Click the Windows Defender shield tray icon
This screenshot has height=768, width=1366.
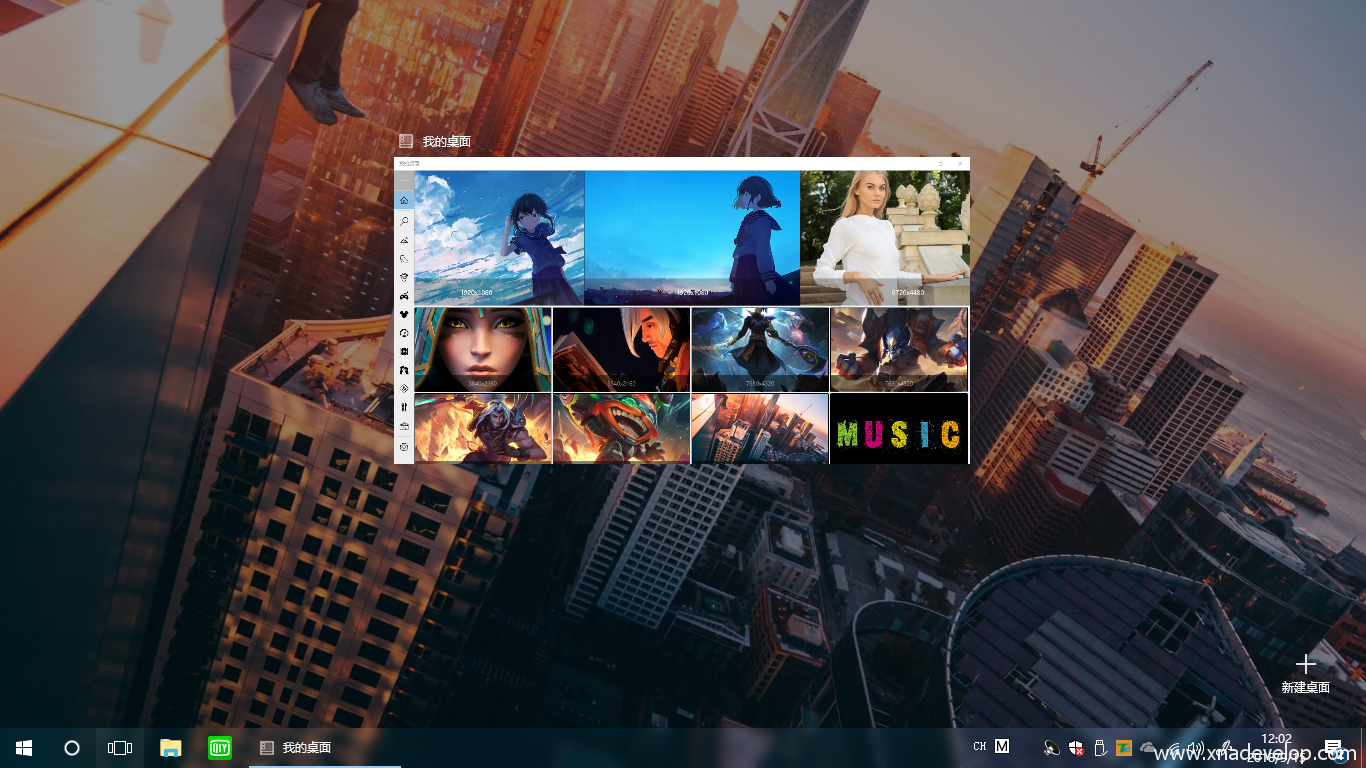tap(1076, 747)
